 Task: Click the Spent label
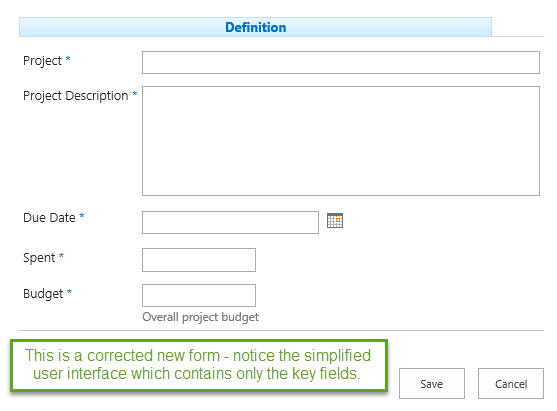[x=39, y=258]
